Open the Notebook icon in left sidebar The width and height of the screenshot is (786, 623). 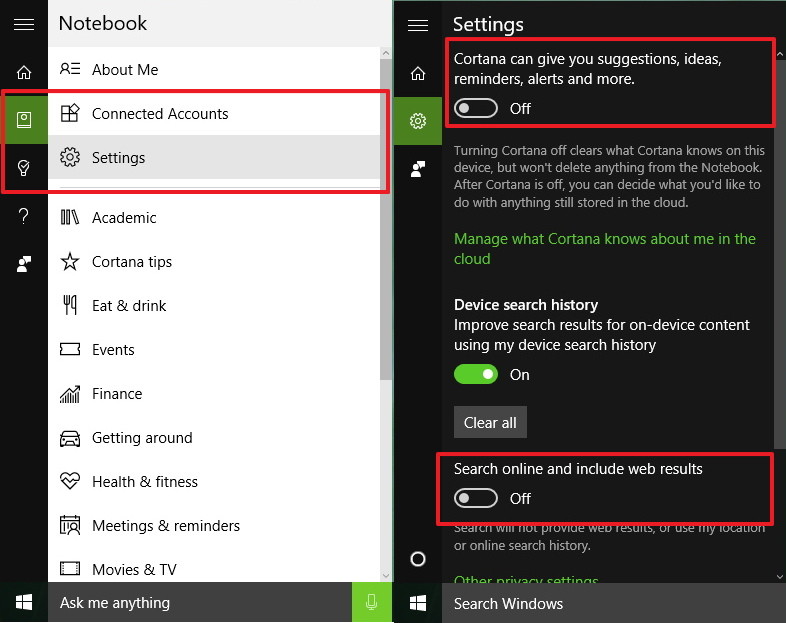pyautogui.click(x=24, y=120)
